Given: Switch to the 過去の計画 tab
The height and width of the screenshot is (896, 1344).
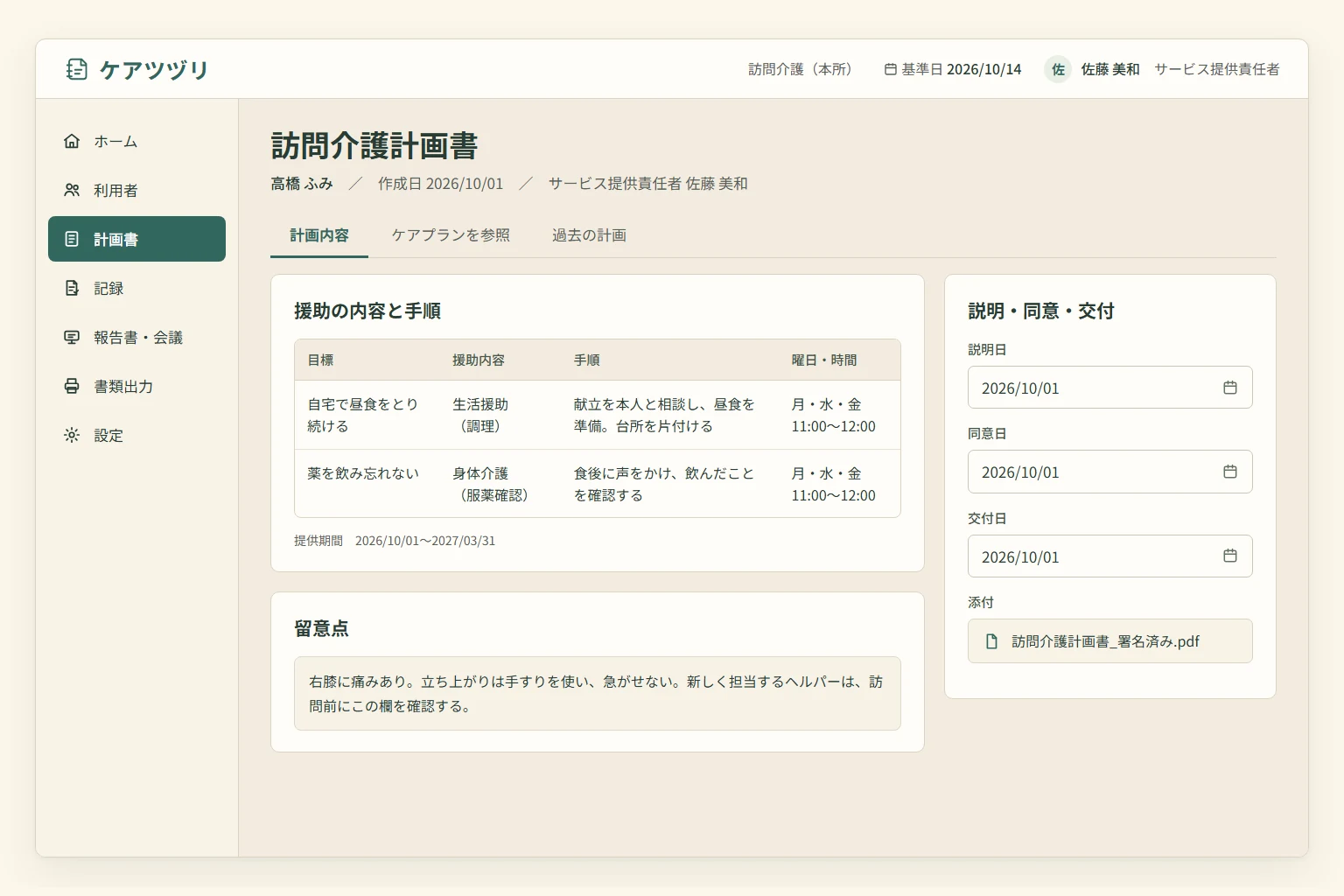Looking at the screenshot, I should point(589,235).
